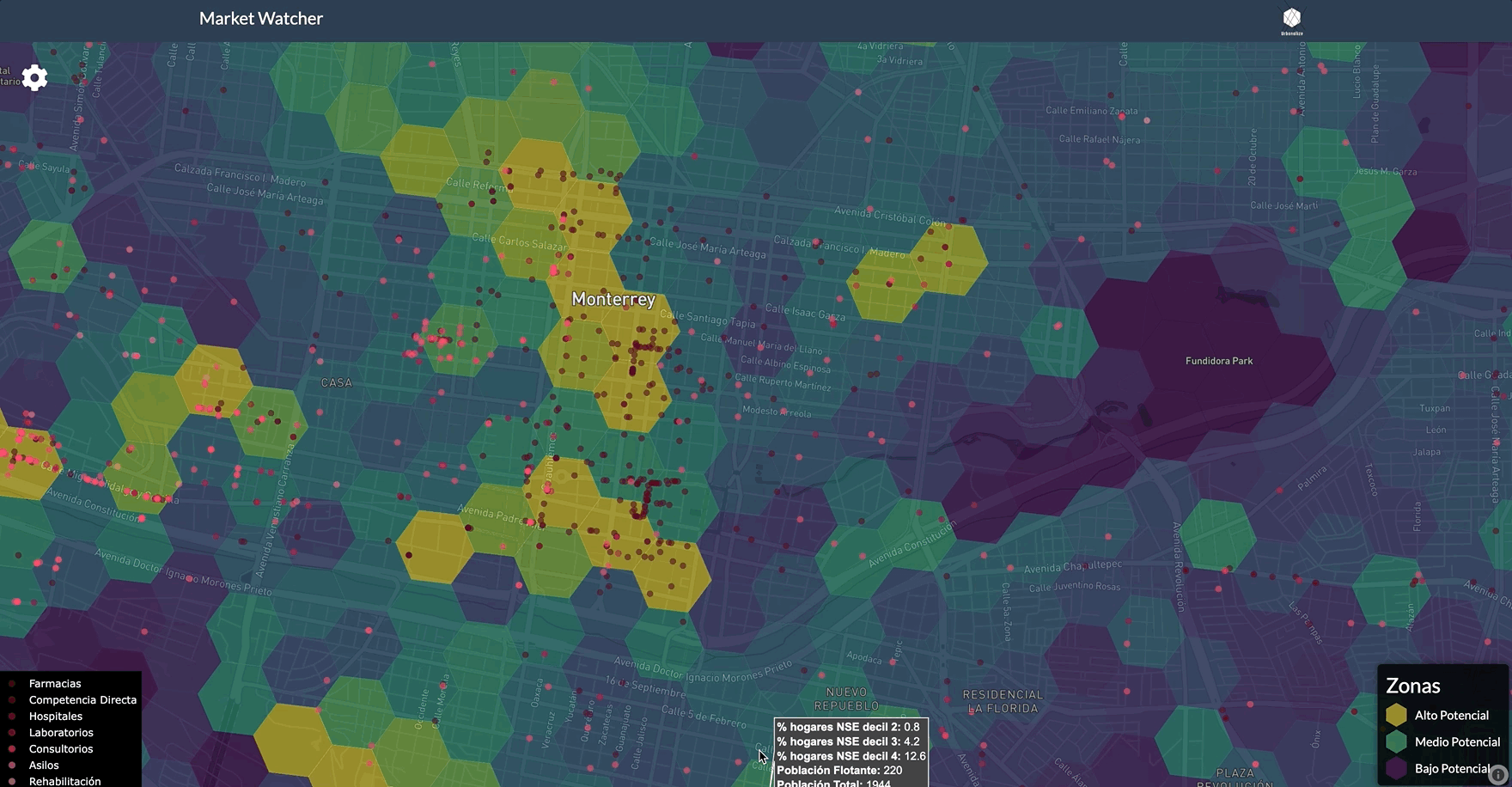Select the Laboratorios legend entry

(61, 733)
